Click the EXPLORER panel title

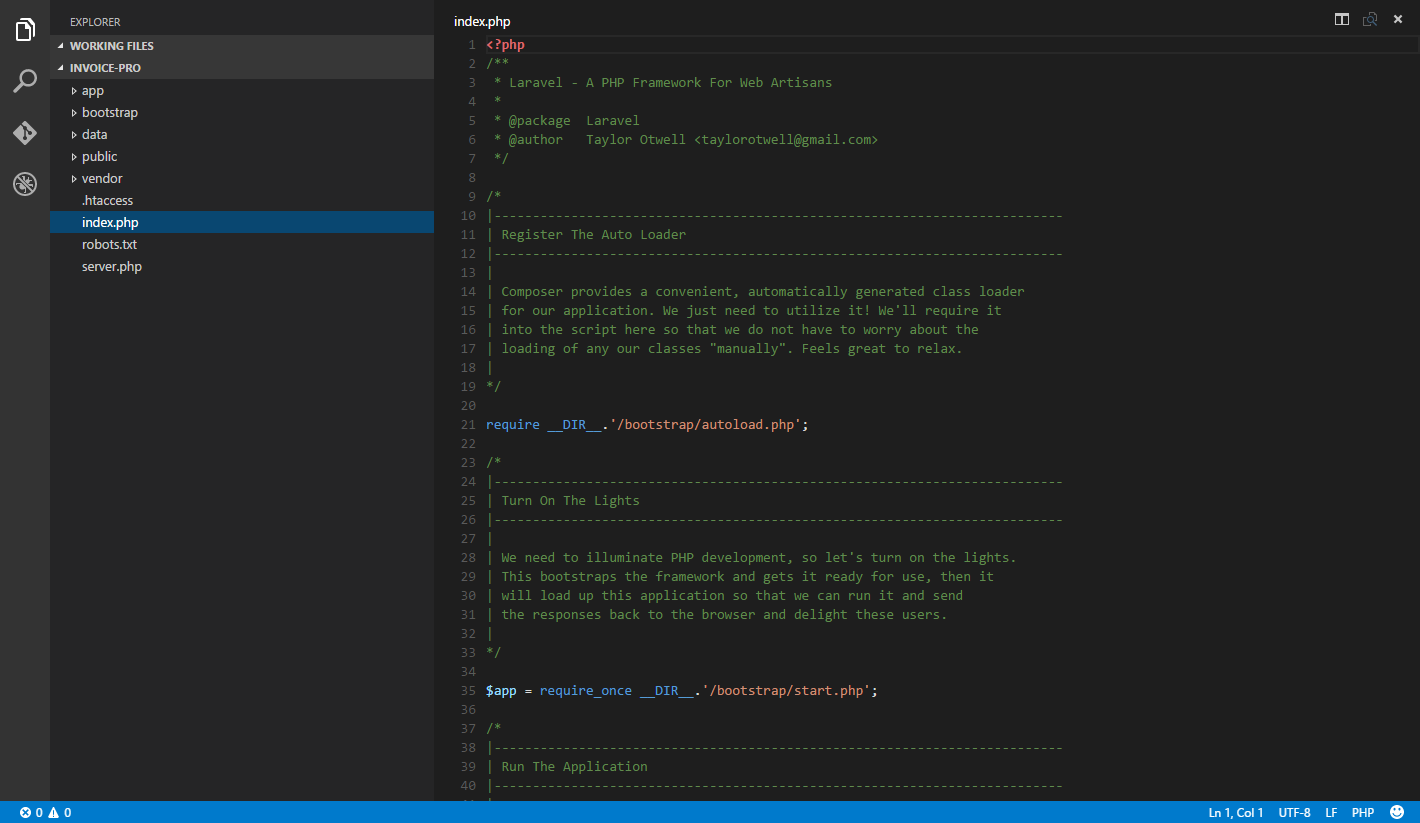coord(95,22)
